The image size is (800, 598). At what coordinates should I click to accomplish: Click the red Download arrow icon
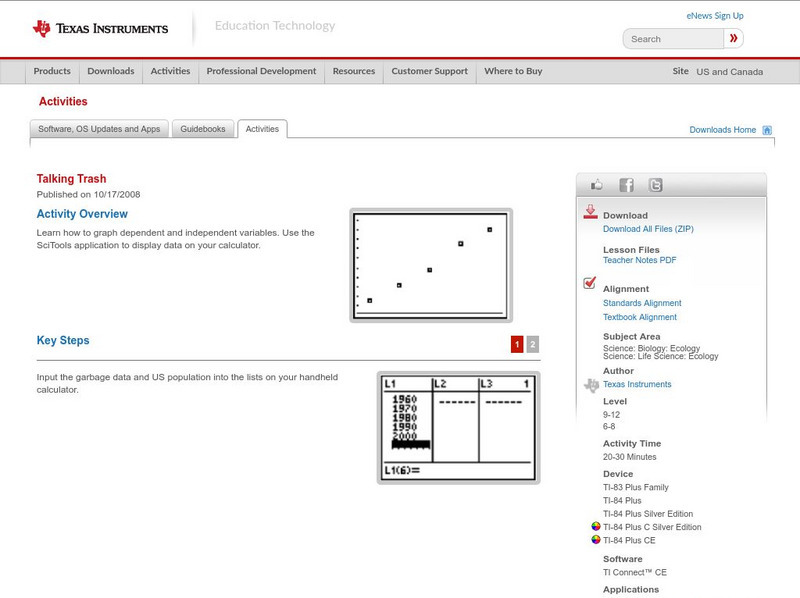[590, 212]
